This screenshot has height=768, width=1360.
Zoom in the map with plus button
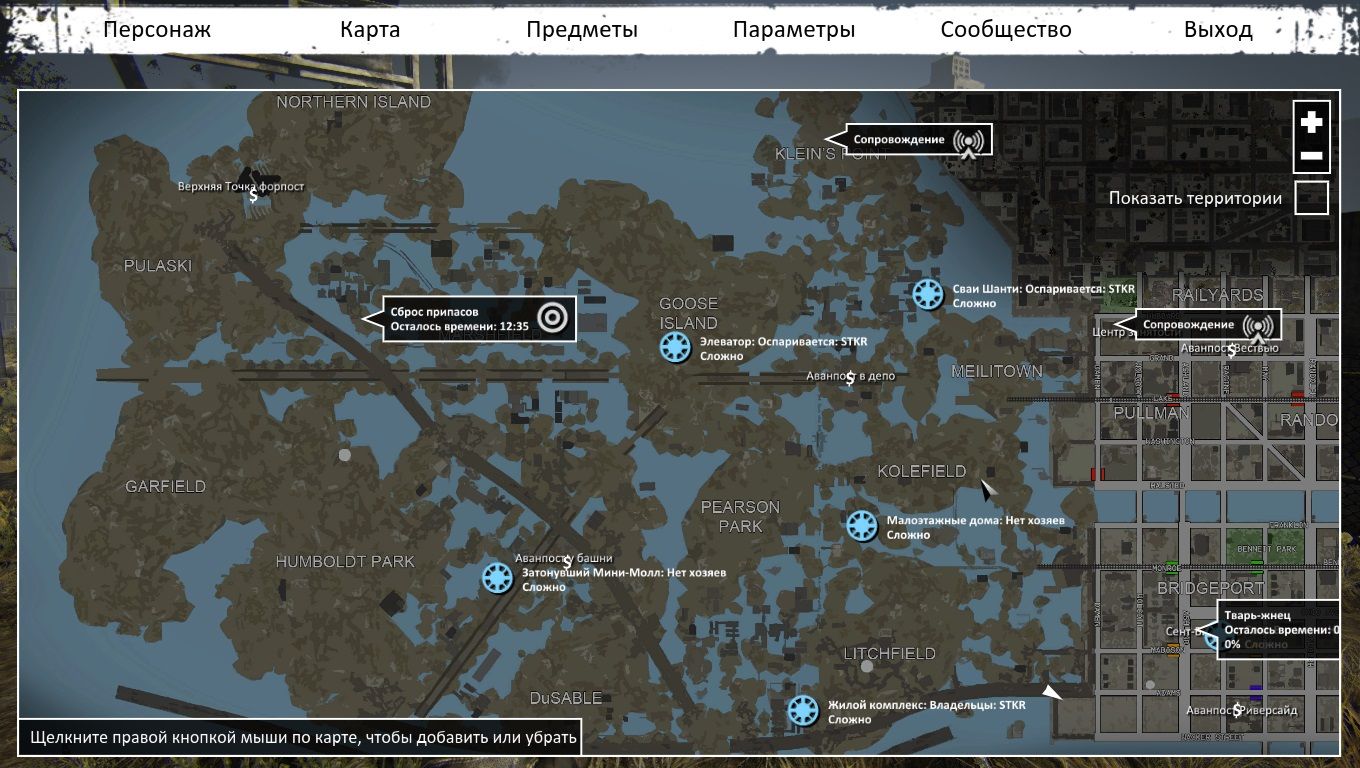1311,122
